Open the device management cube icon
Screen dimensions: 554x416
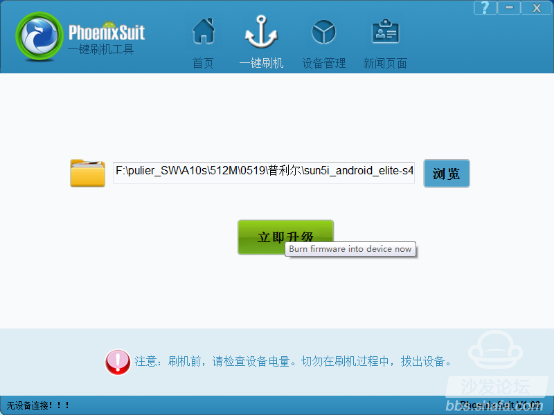click(x=323, y=31)
